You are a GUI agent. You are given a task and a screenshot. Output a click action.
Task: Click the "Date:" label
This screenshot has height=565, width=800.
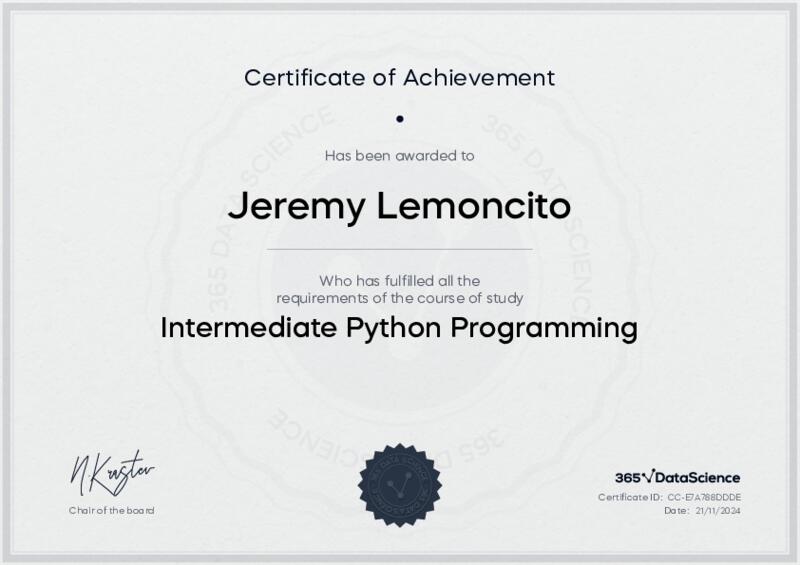(676, 511)
